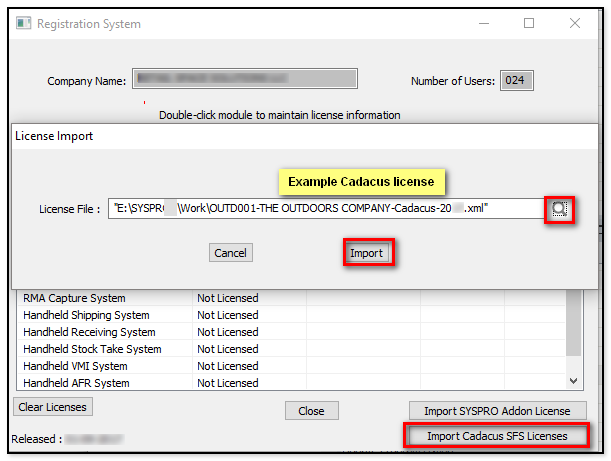Select the Number of Users field
The width and height of the screenshot is (611, 461).
coord(515,80)
